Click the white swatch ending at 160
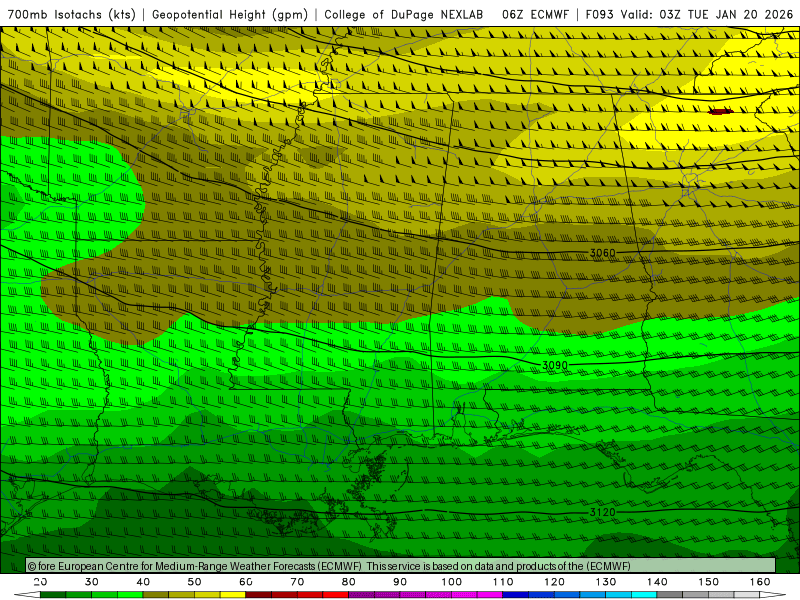800x600 pixels. (747, 594)
